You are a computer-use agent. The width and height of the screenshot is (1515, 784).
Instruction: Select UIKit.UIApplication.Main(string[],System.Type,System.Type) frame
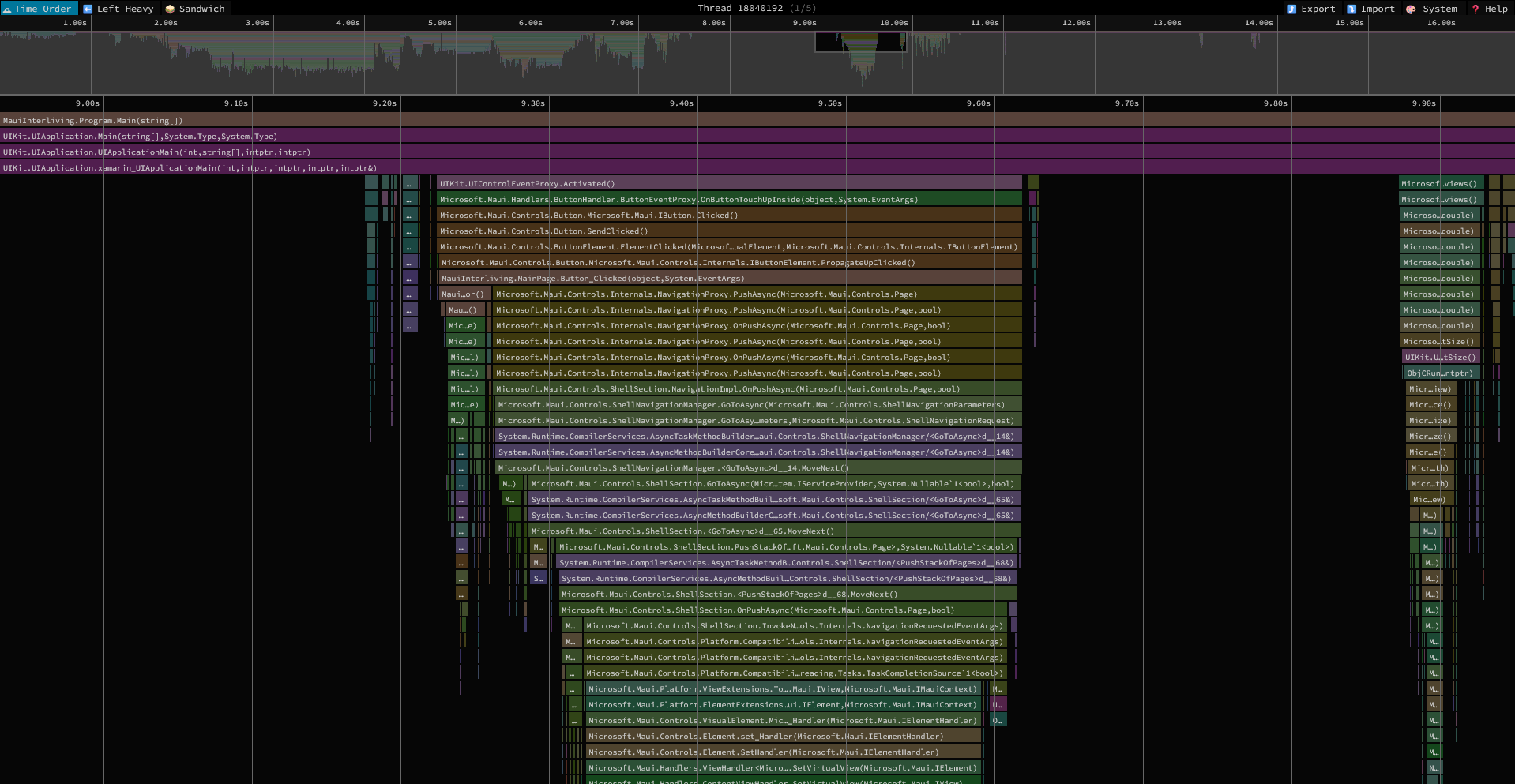pyautogui.click(x=757, y=136)
